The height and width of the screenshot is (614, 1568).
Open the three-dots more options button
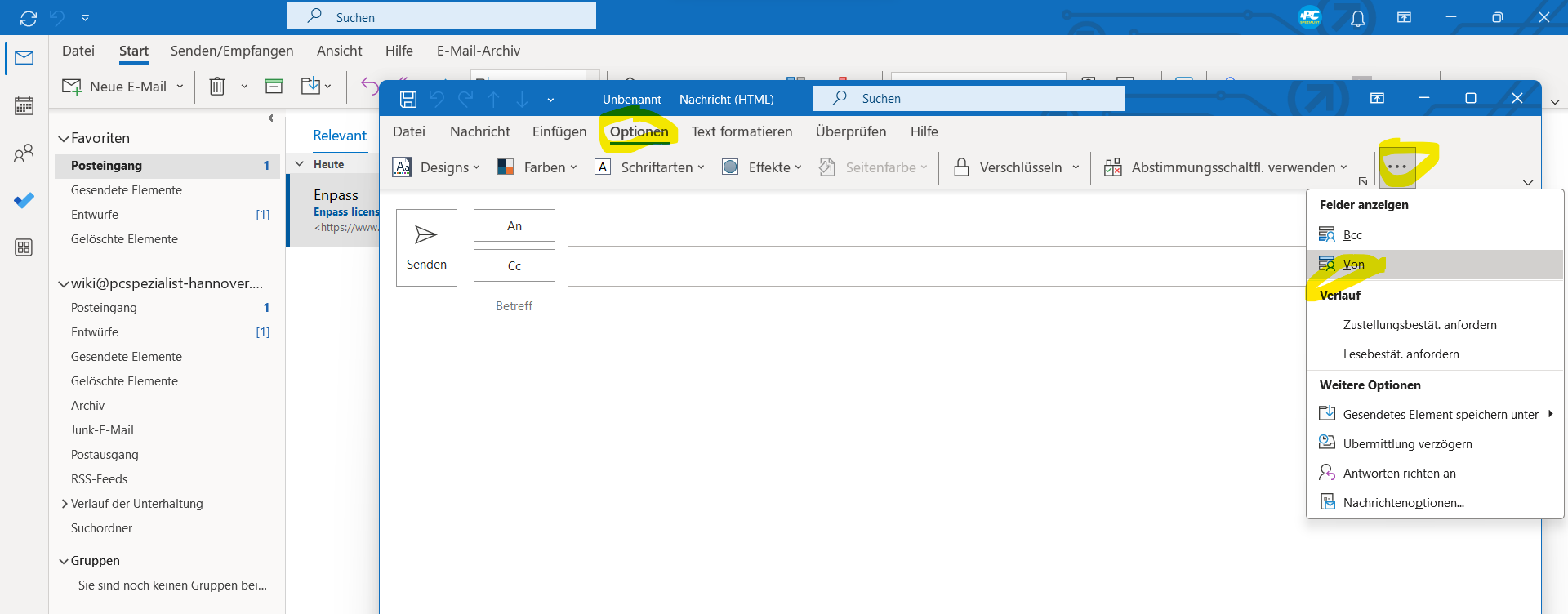coord(1397,167)
